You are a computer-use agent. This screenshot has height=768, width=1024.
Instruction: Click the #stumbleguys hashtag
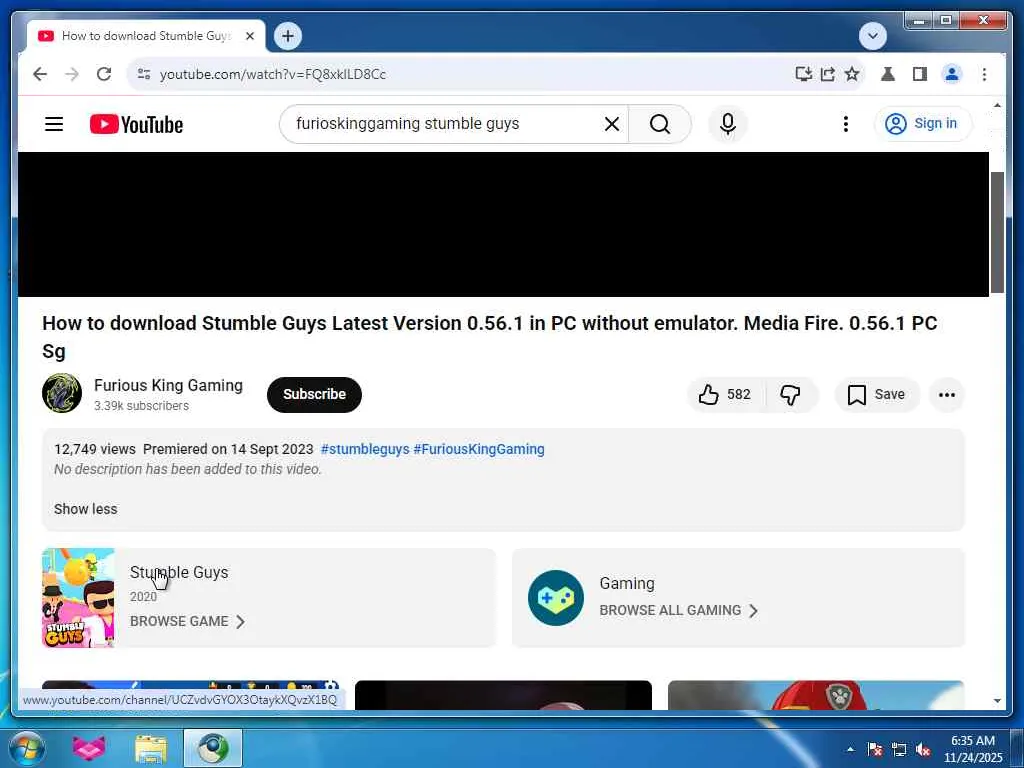click(365, 449)
